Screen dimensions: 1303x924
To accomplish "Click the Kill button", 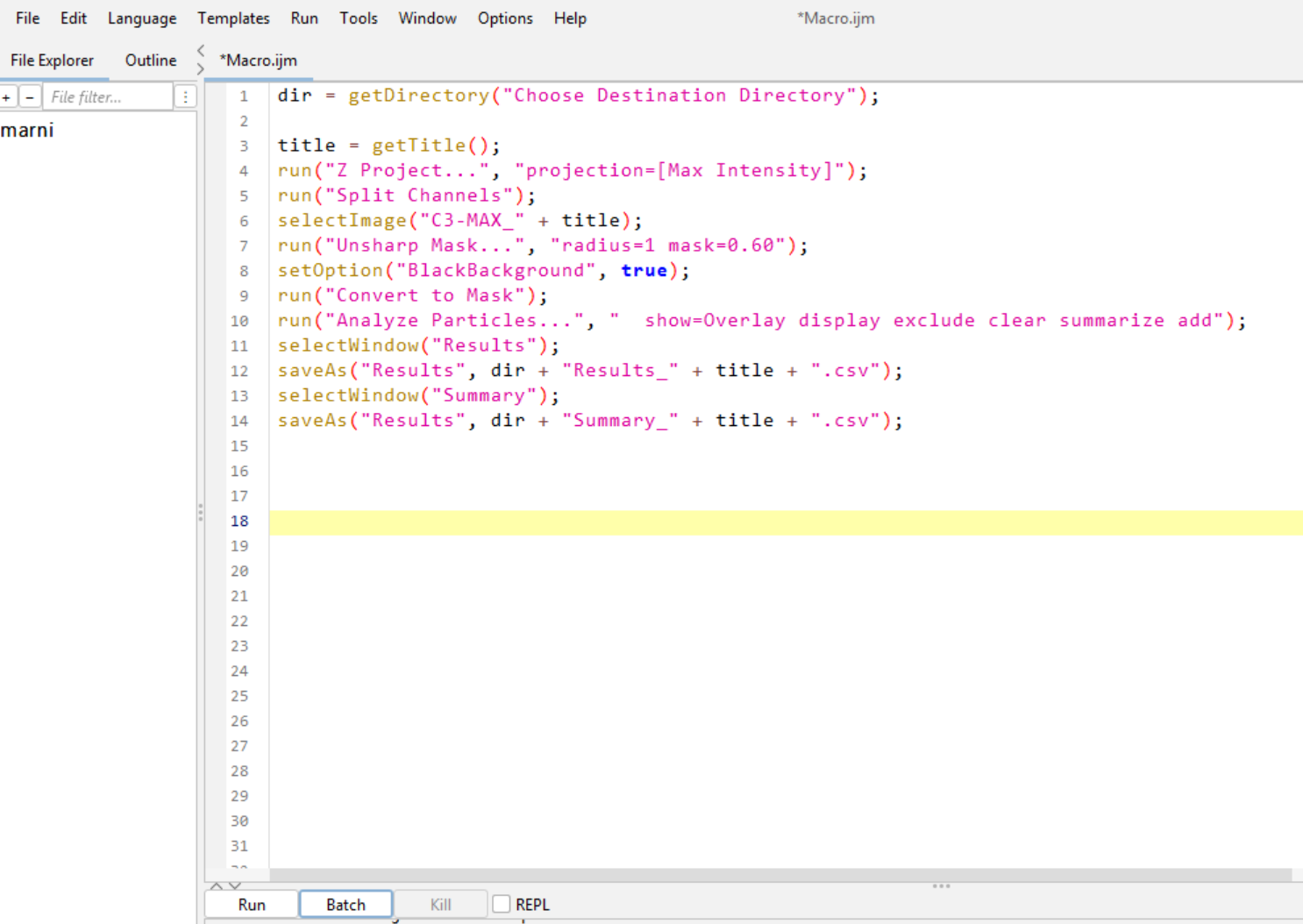I will (440, 905).
